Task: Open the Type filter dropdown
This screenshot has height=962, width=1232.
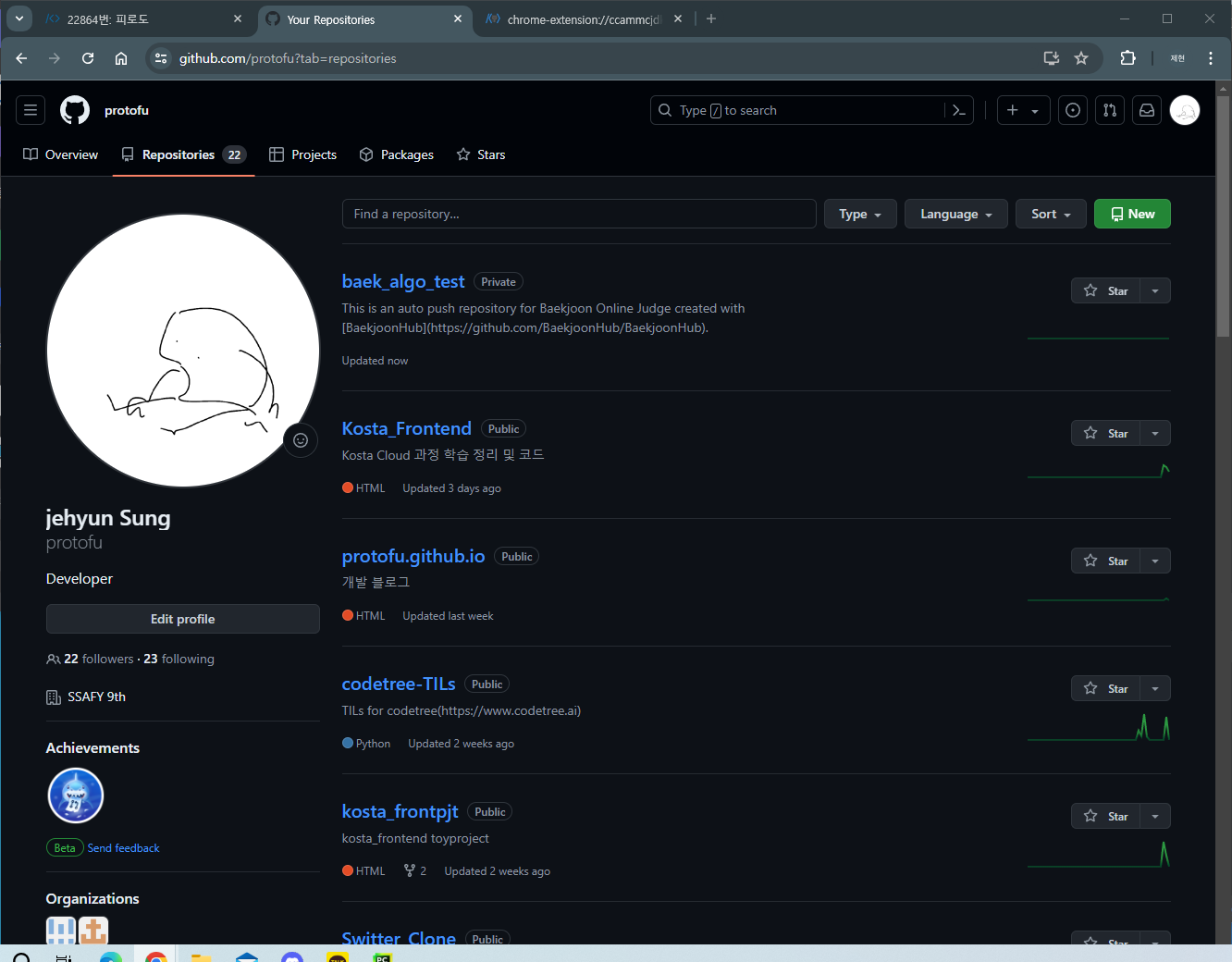Action: coord(860,214)
